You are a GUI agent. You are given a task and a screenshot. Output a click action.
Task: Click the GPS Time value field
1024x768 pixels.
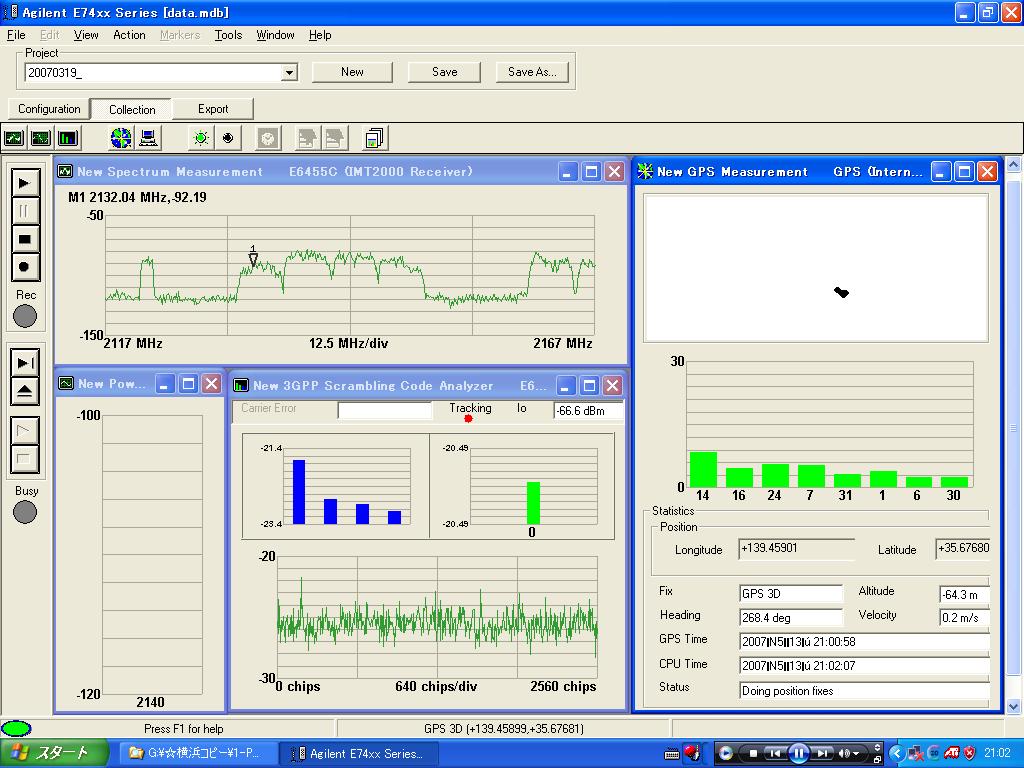click(x=864, y=642)
